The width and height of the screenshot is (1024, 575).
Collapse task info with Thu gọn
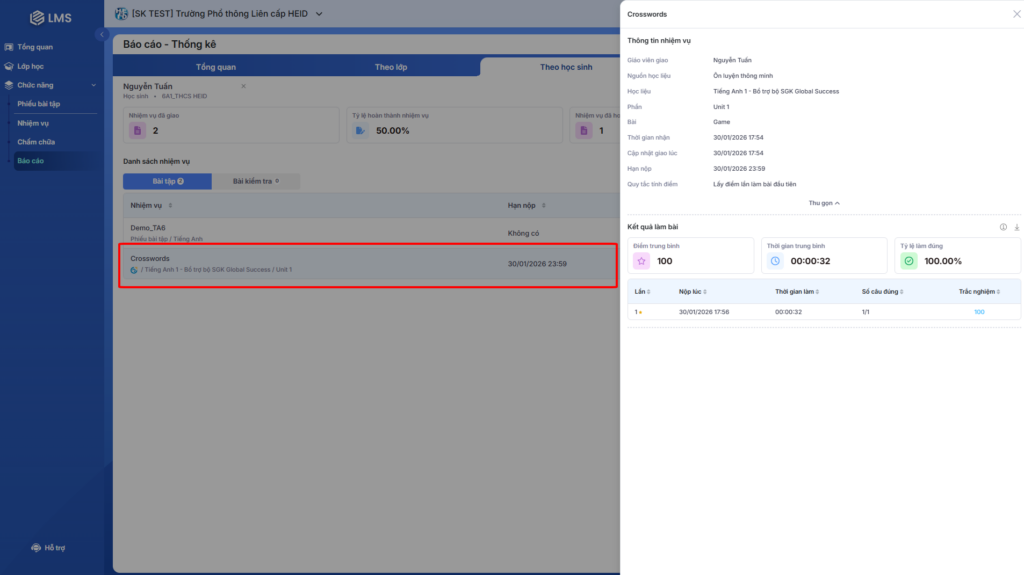(824, 203)
